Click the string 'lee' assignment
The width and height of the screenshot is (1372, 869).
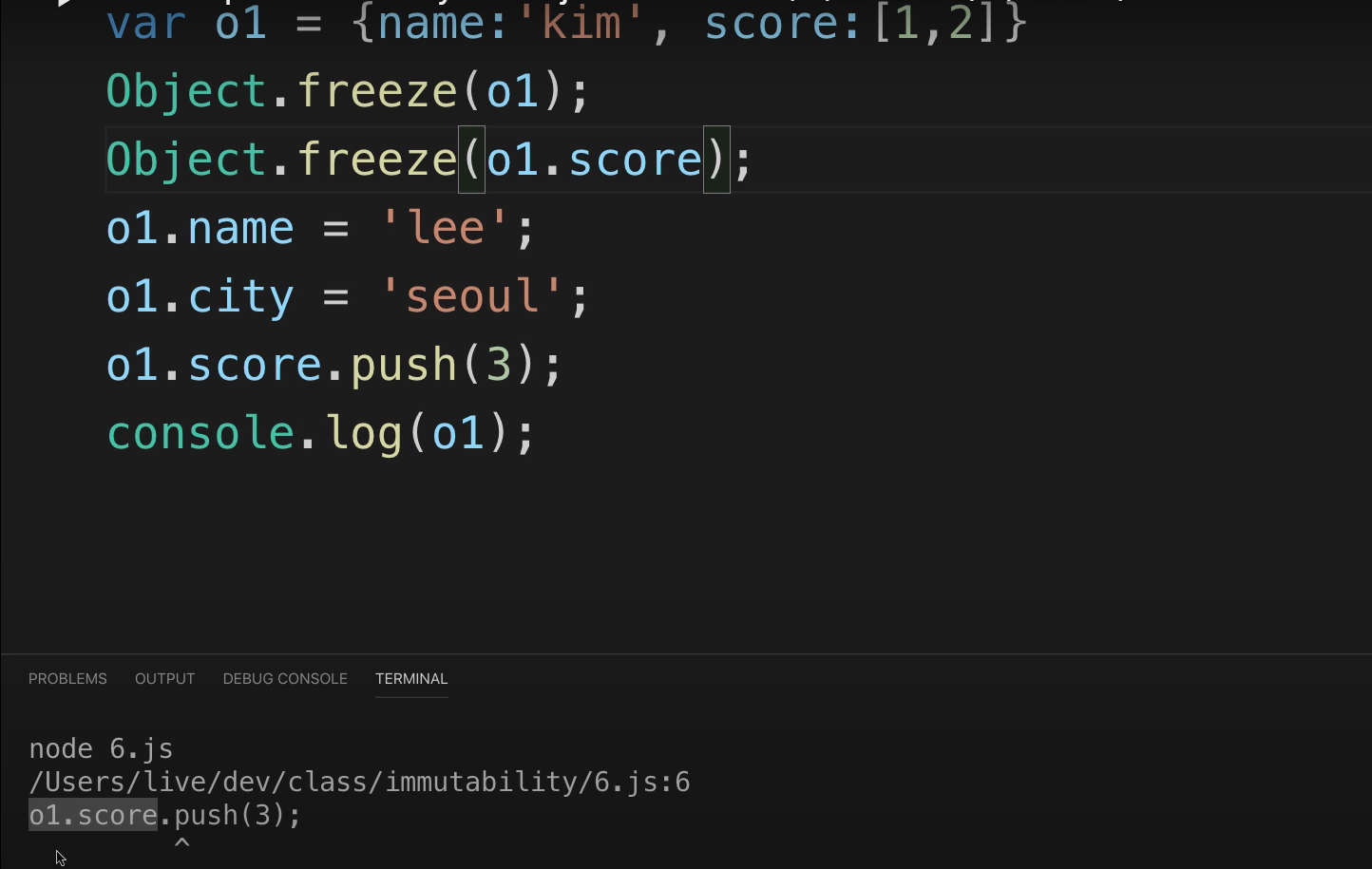[x=444, y=227]
